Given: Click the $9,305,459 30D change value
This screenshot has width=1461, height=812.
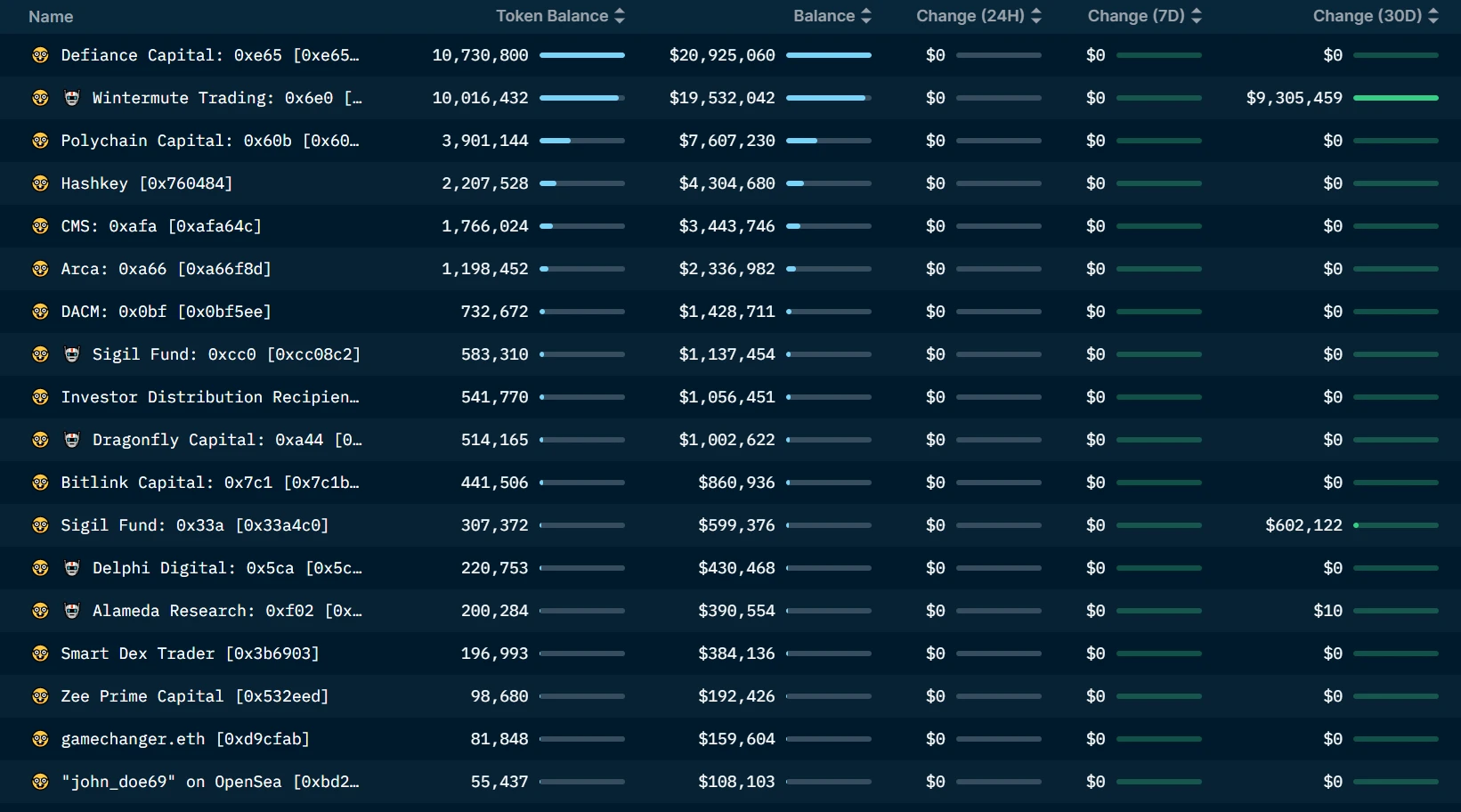Looking at the screenshot, I should 1294,98.
